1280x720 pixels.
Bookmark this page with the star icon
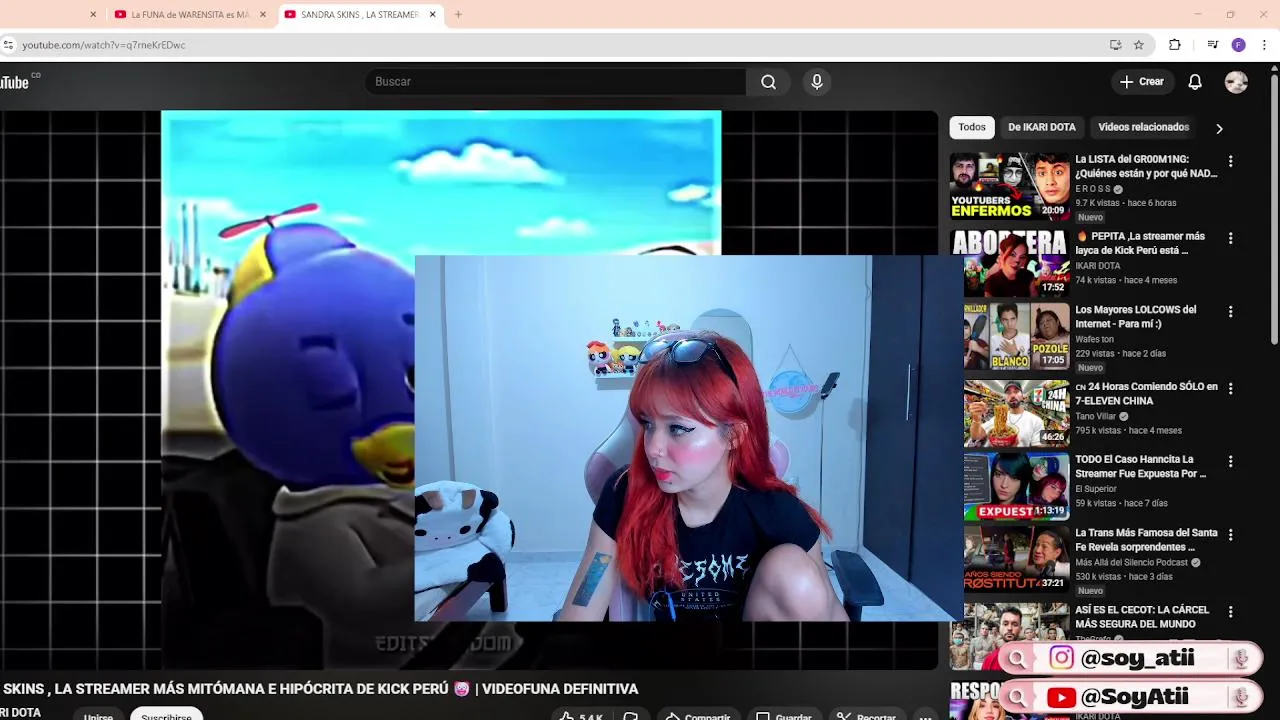1138,45
